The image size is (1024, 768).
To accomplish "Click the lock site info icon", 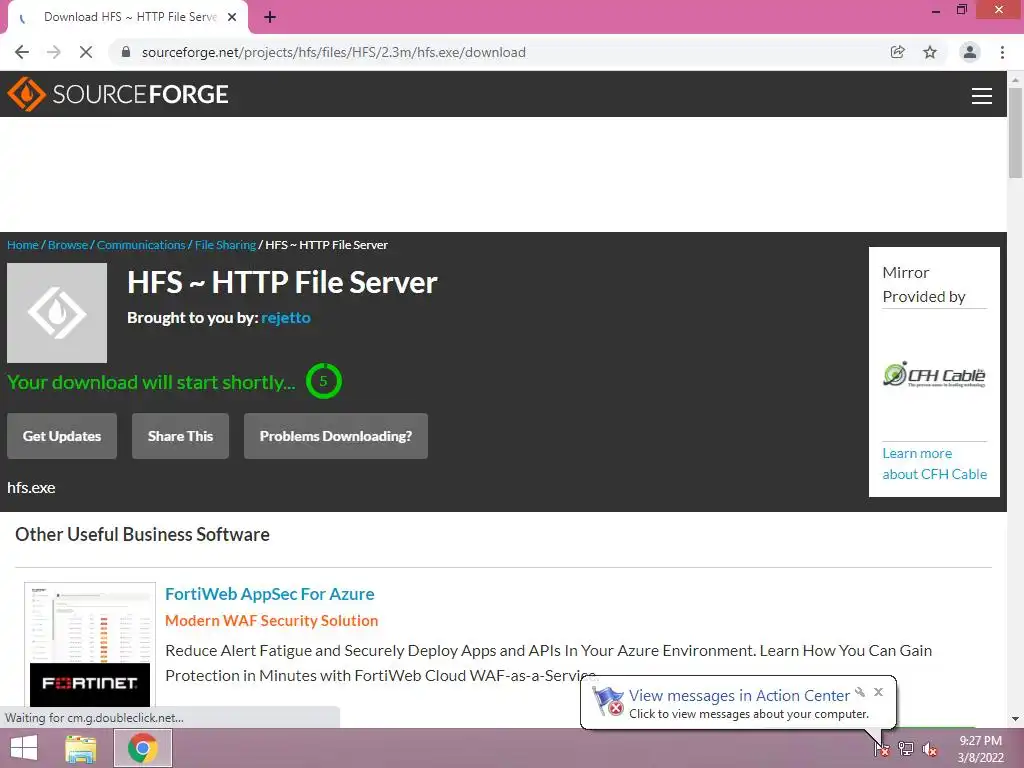I will [x=126, y=52].
